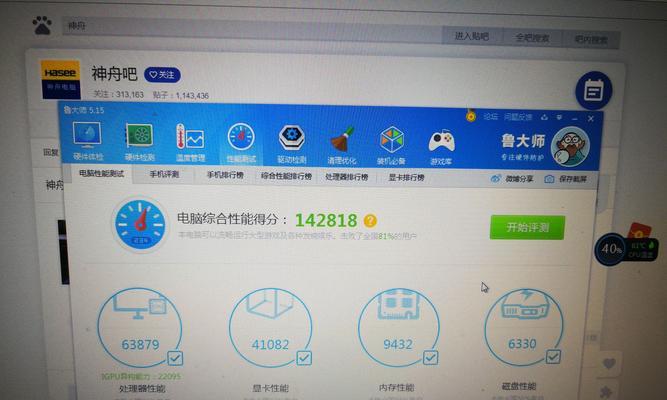Click the round blue calendar sign-in icon
Viewport: 667px width, 400px height.
click(x=593, y=91)
